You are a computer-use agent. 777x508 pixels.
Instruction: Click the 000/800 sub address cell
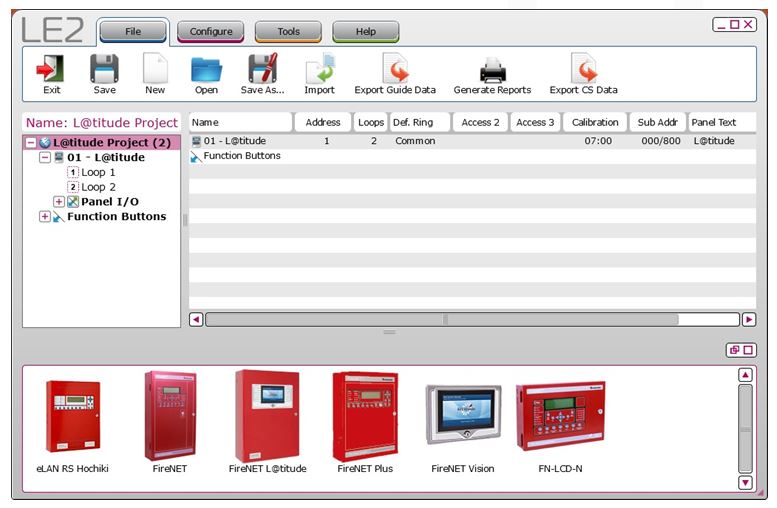[x=661, y=141]
